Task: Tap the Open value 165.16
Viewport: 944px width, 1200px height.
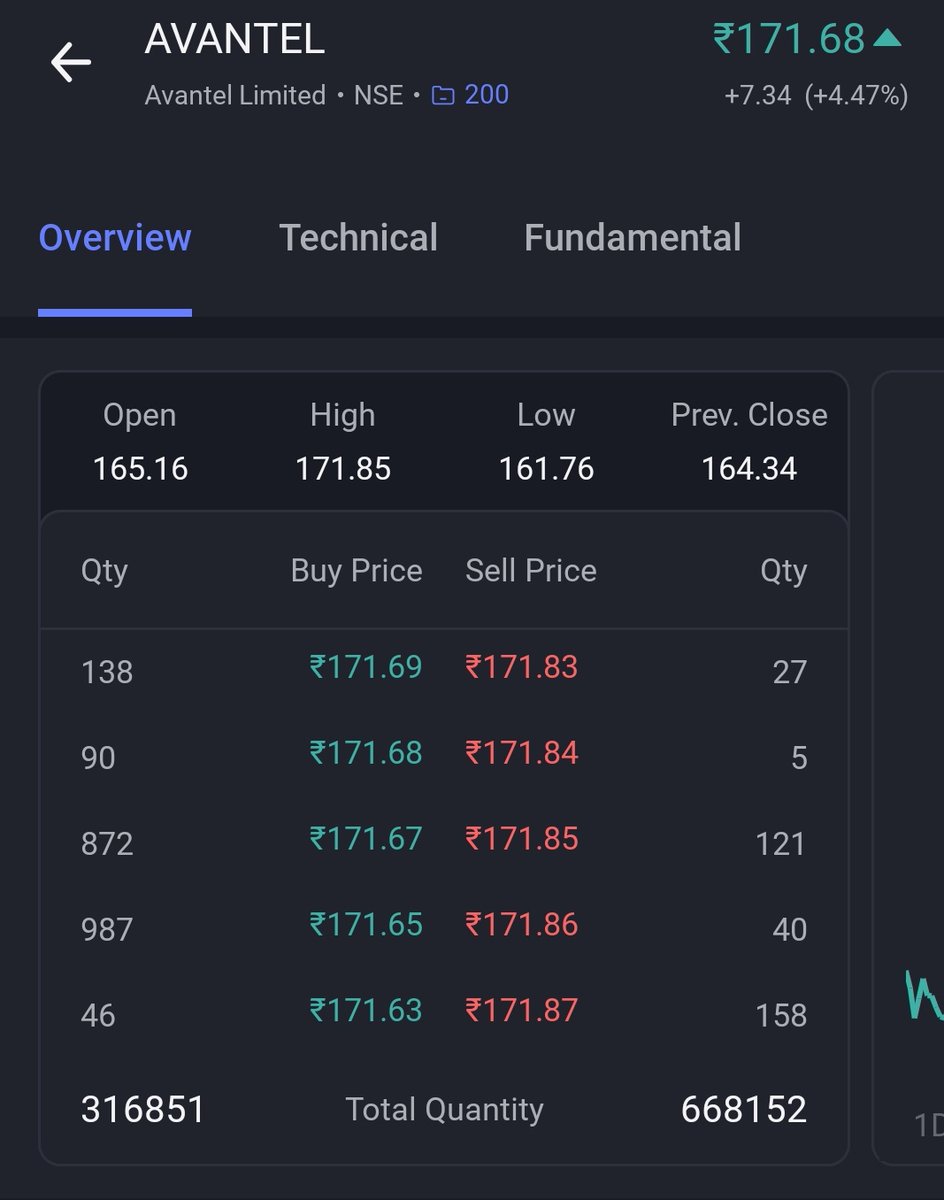Action: (140, 469)
